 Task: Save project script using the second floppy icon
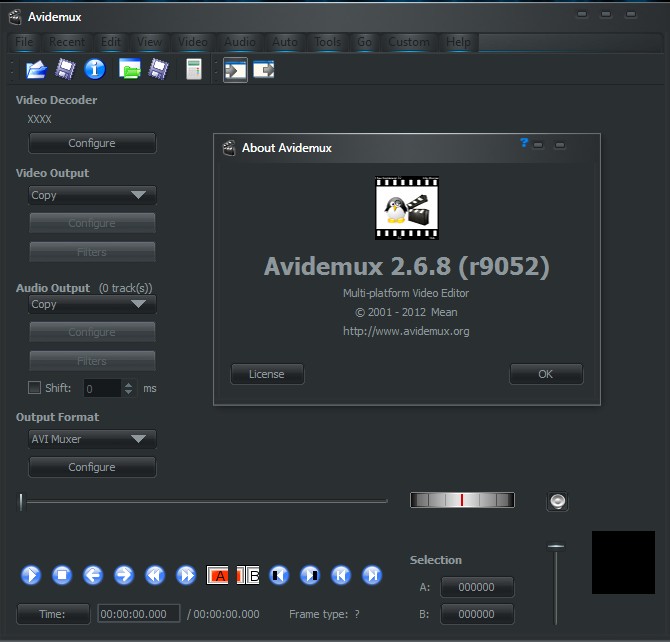coord(159,69)
